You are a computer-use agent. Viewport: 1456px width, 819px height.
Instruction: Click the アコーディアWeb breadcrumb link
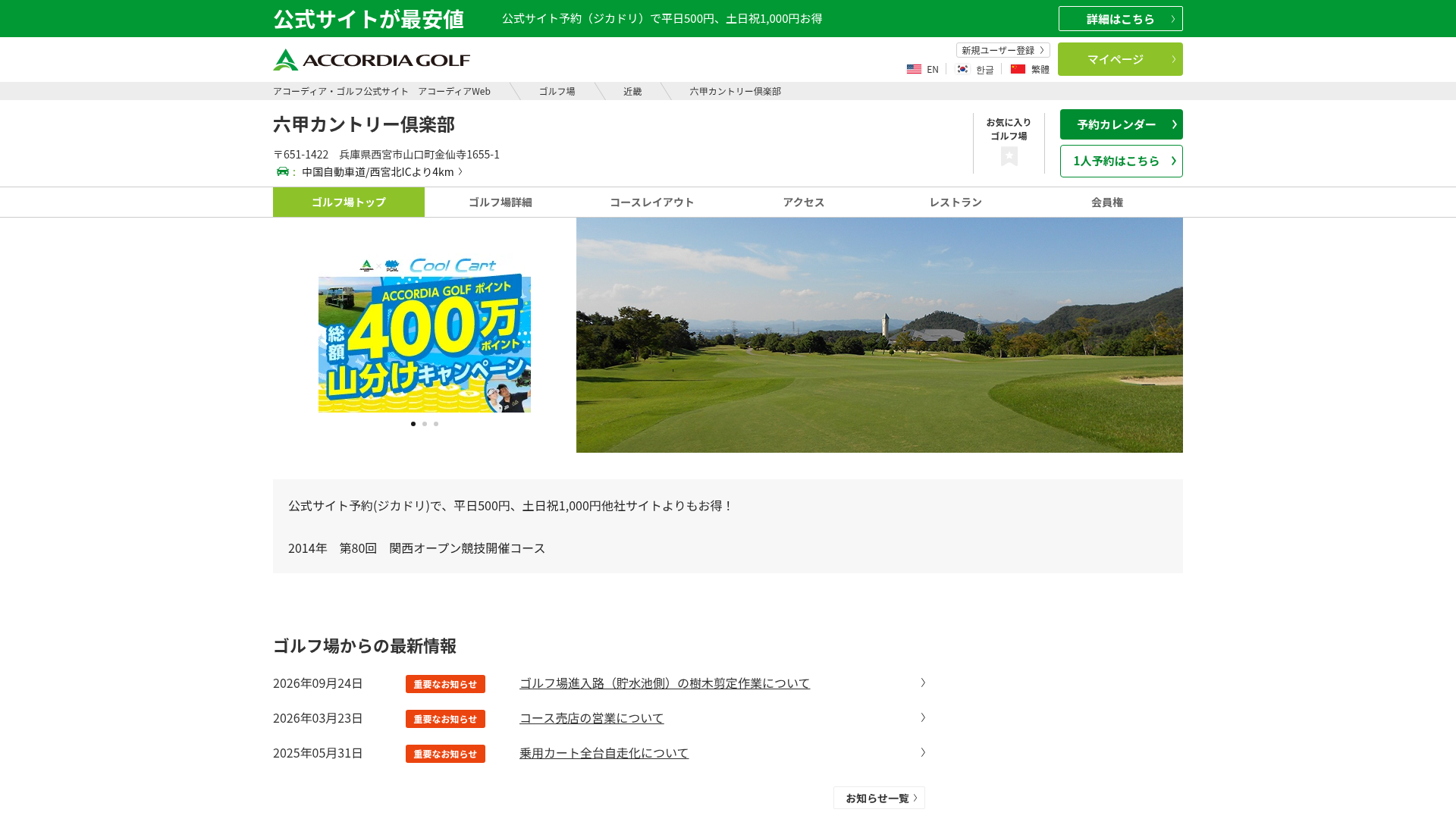coord(381,91)
